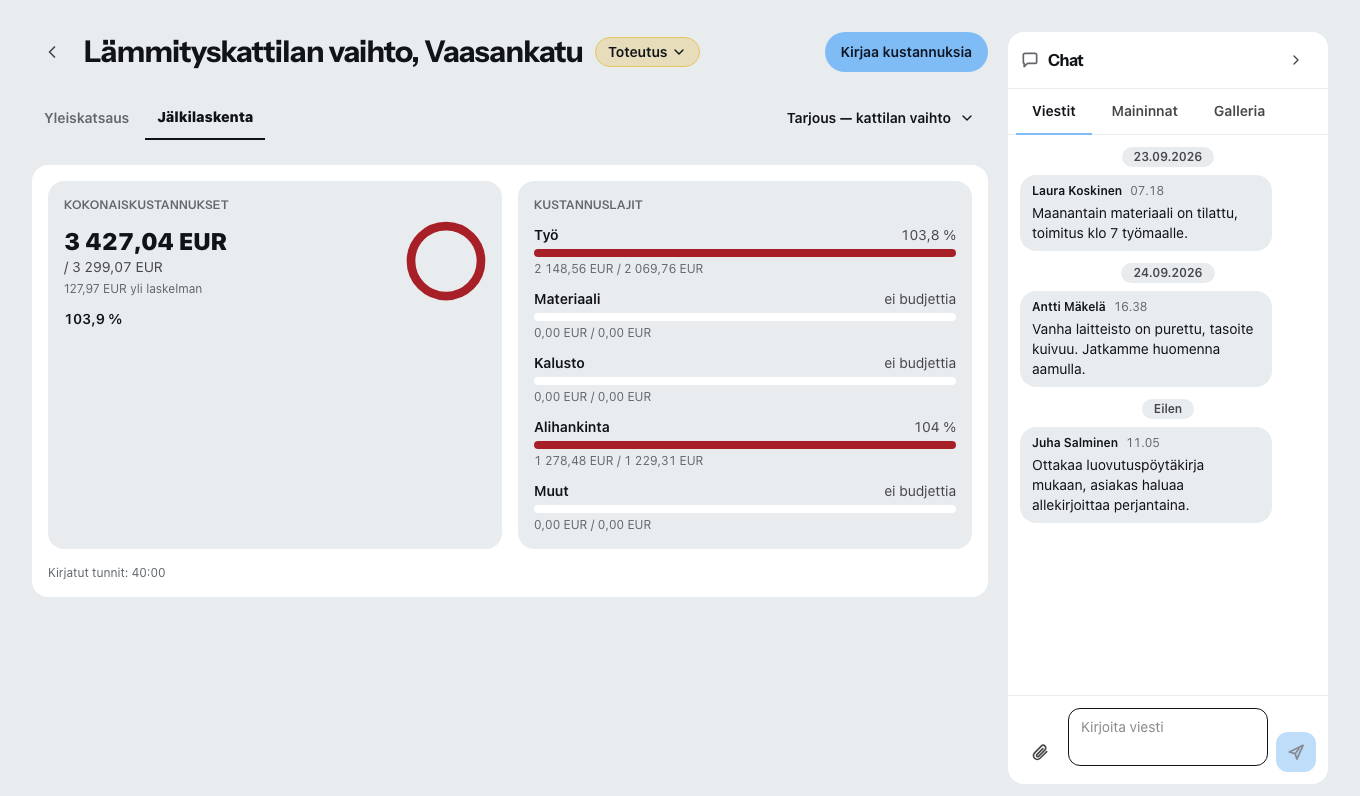
Task: Click the Muut empty progress bar
Action: [745, 509]
